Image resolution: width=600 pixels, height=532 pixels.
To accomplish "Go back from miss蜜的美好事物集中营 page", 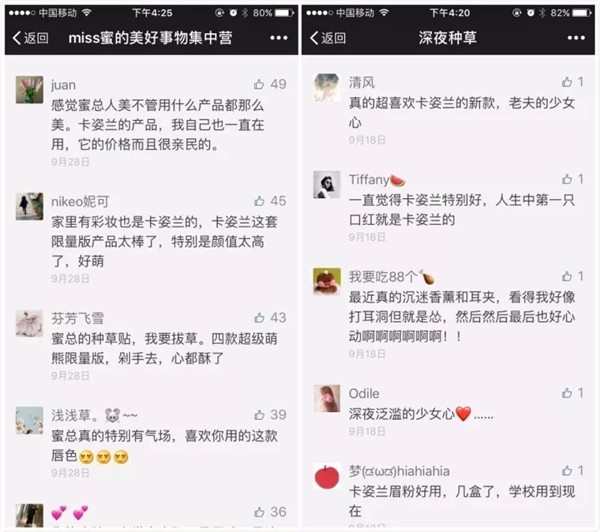I will click(31, 38).
